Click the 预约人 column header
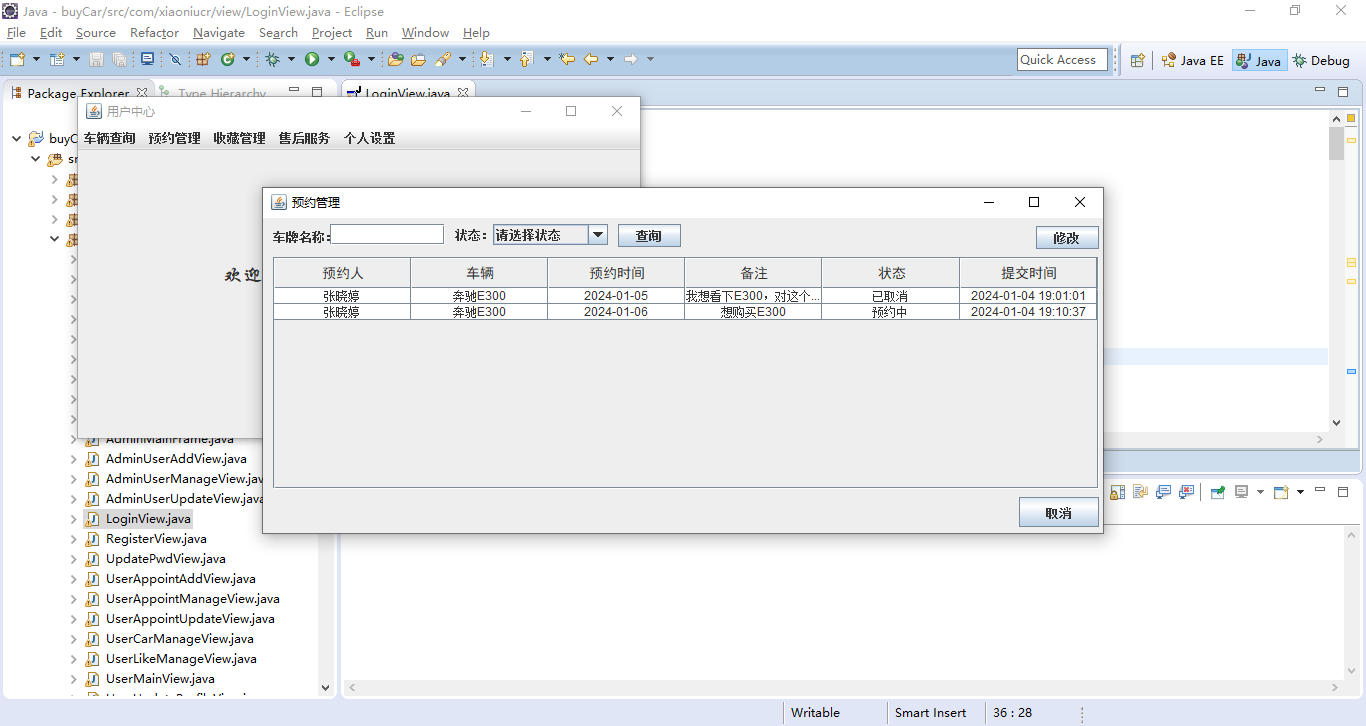The width and height of the screenshot is (1366, 726). point(342,273)
